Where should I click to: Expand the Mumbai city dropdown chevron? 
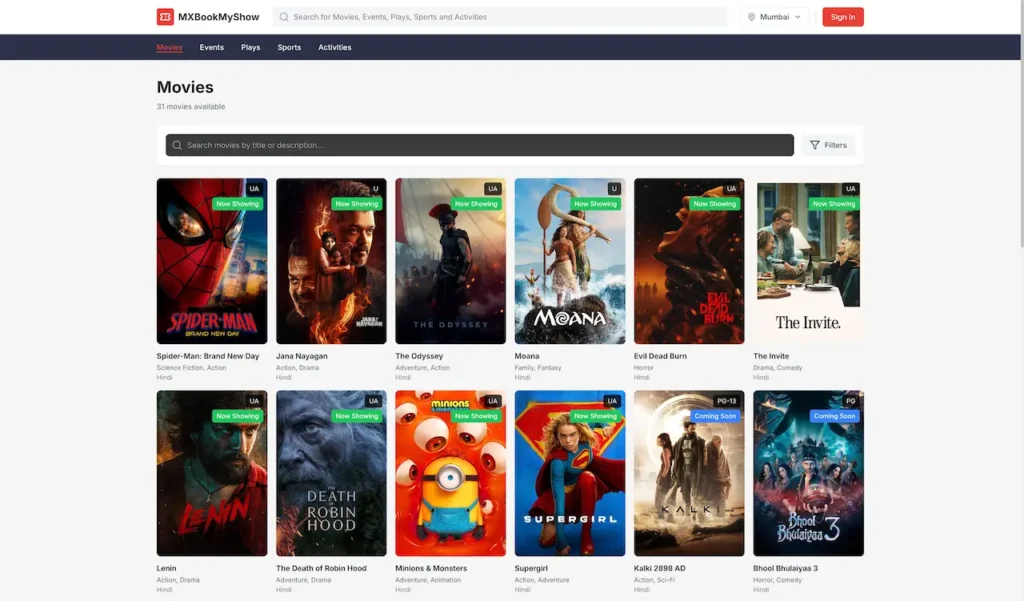pos(797,17)
